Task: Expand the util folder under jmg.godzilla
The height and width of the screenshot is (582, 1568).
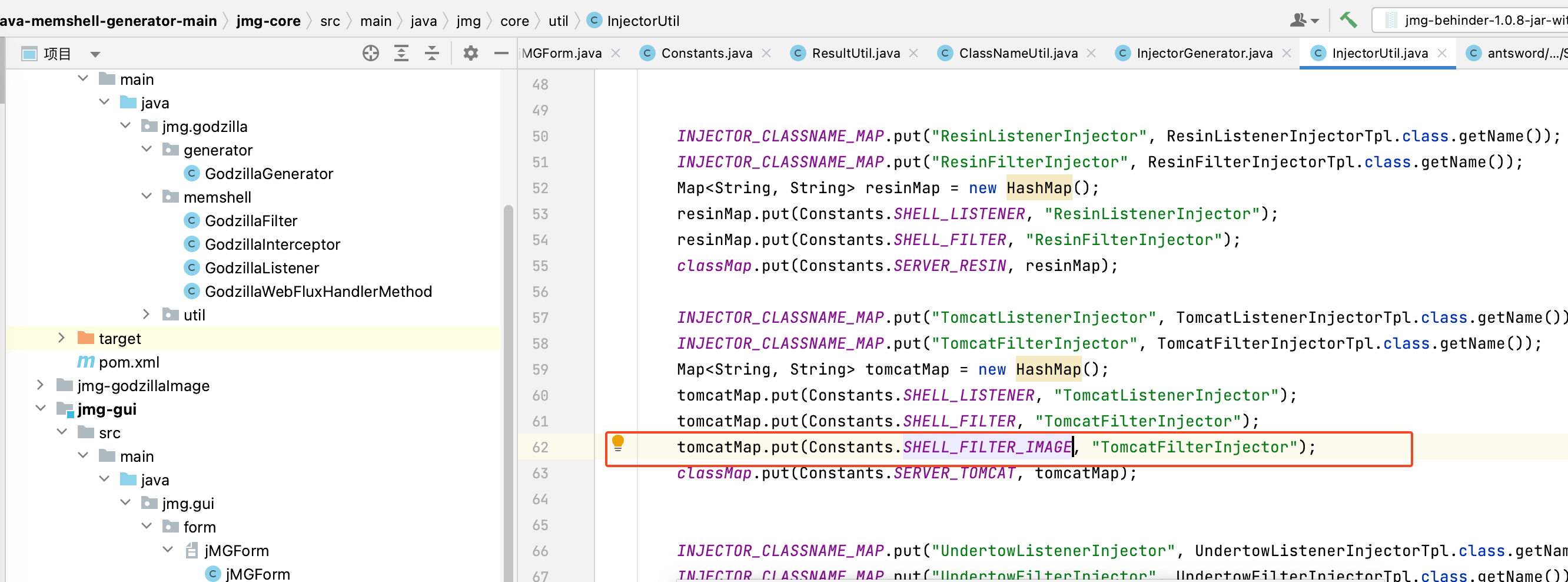Action: 147,314
